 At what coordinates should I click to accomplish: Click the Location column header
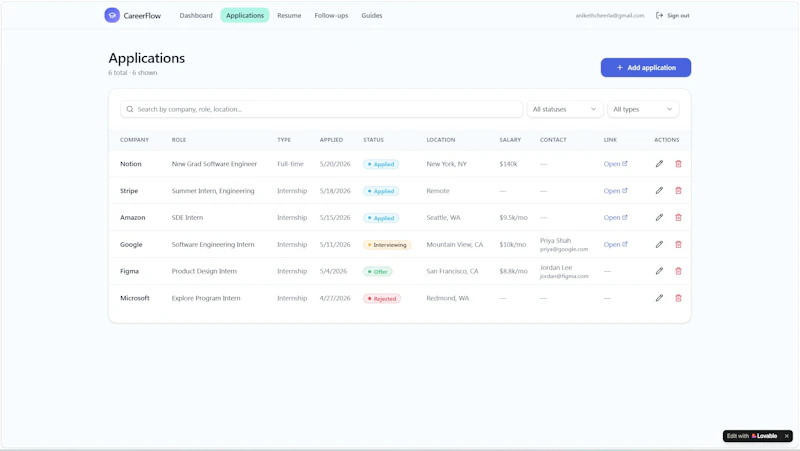click(x=441, y=140)
